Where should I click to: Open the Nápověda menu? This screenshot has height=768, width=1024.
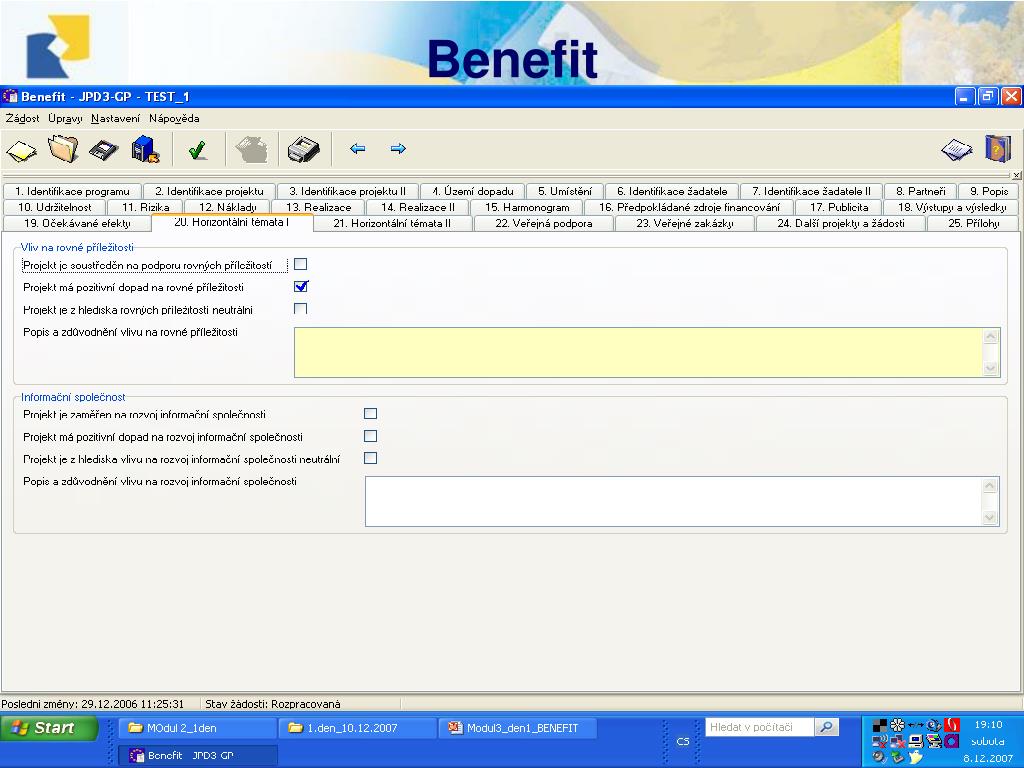coord(174,119)
